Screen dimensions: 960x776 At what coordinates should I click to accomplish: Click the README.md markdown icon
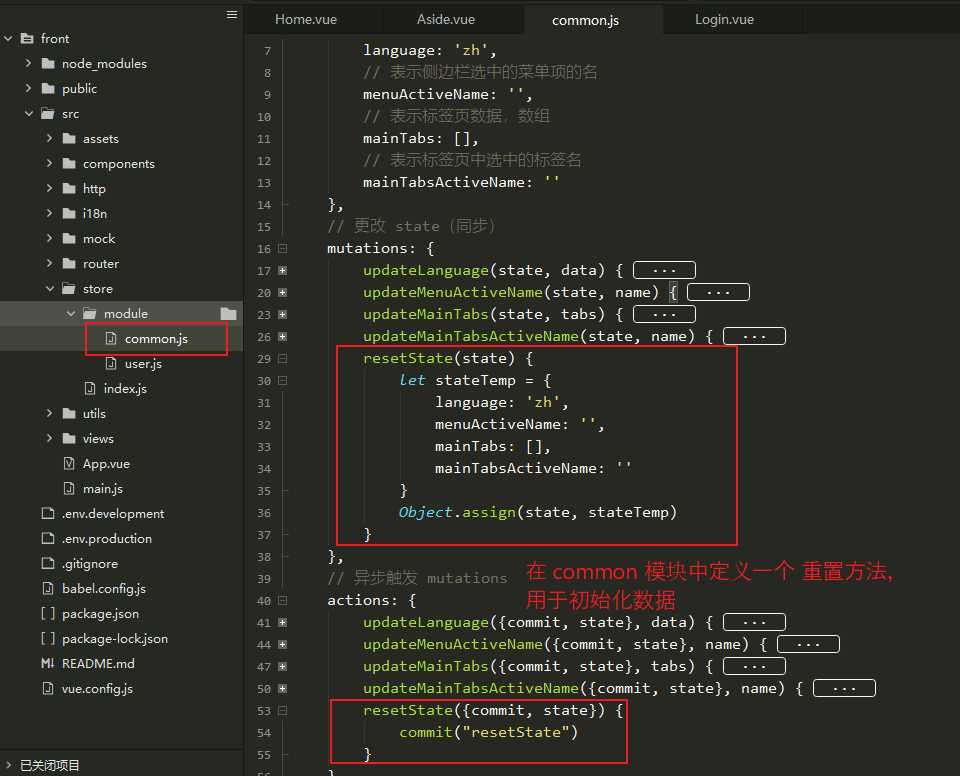pos(48,663)
